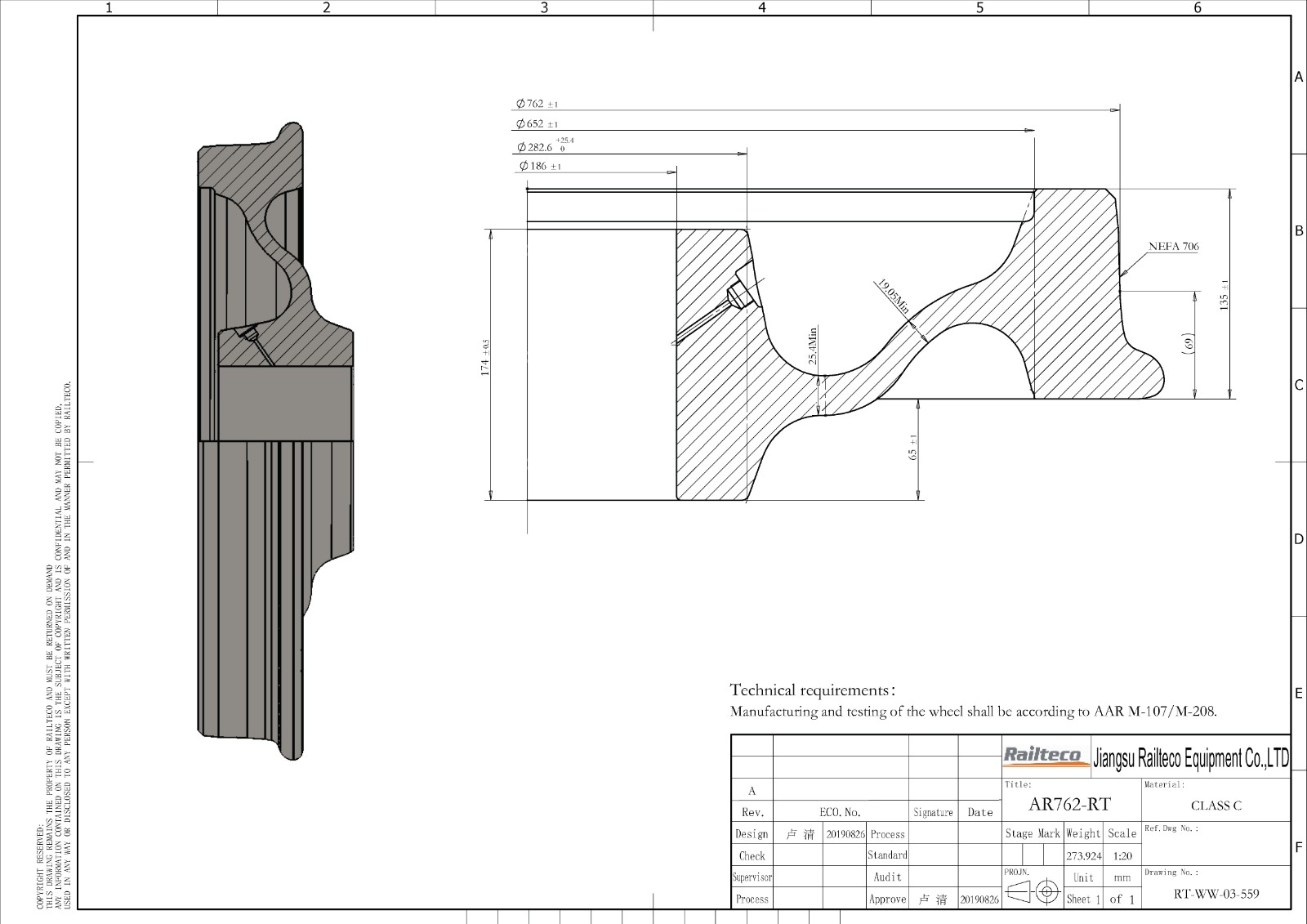Select the NEFA 706 profile callout

1173,246
